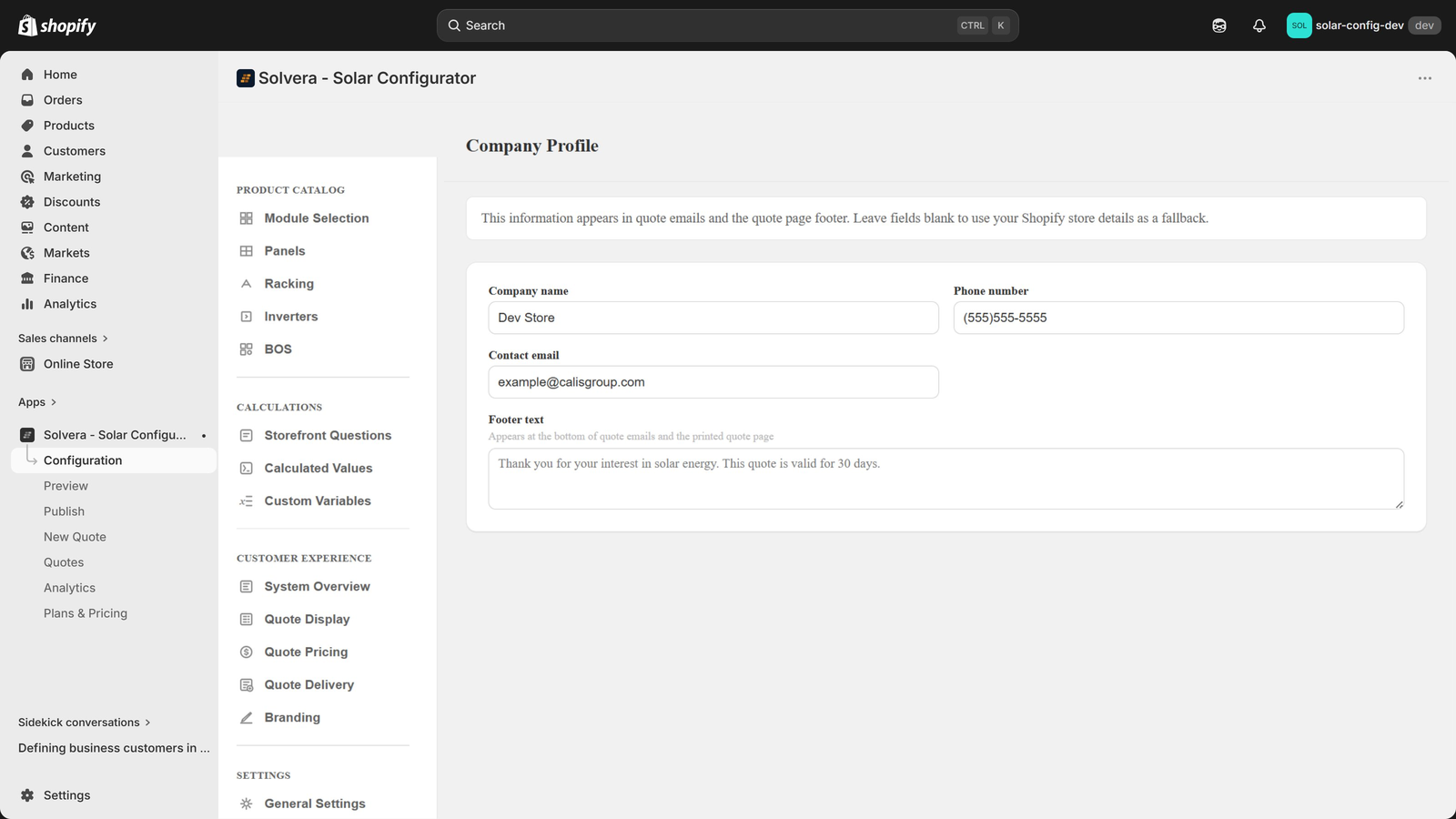Image resolution: width=1456 pixels, height=819 pixels.
Task: Click the Calculated Values icon
Action: 246,469
